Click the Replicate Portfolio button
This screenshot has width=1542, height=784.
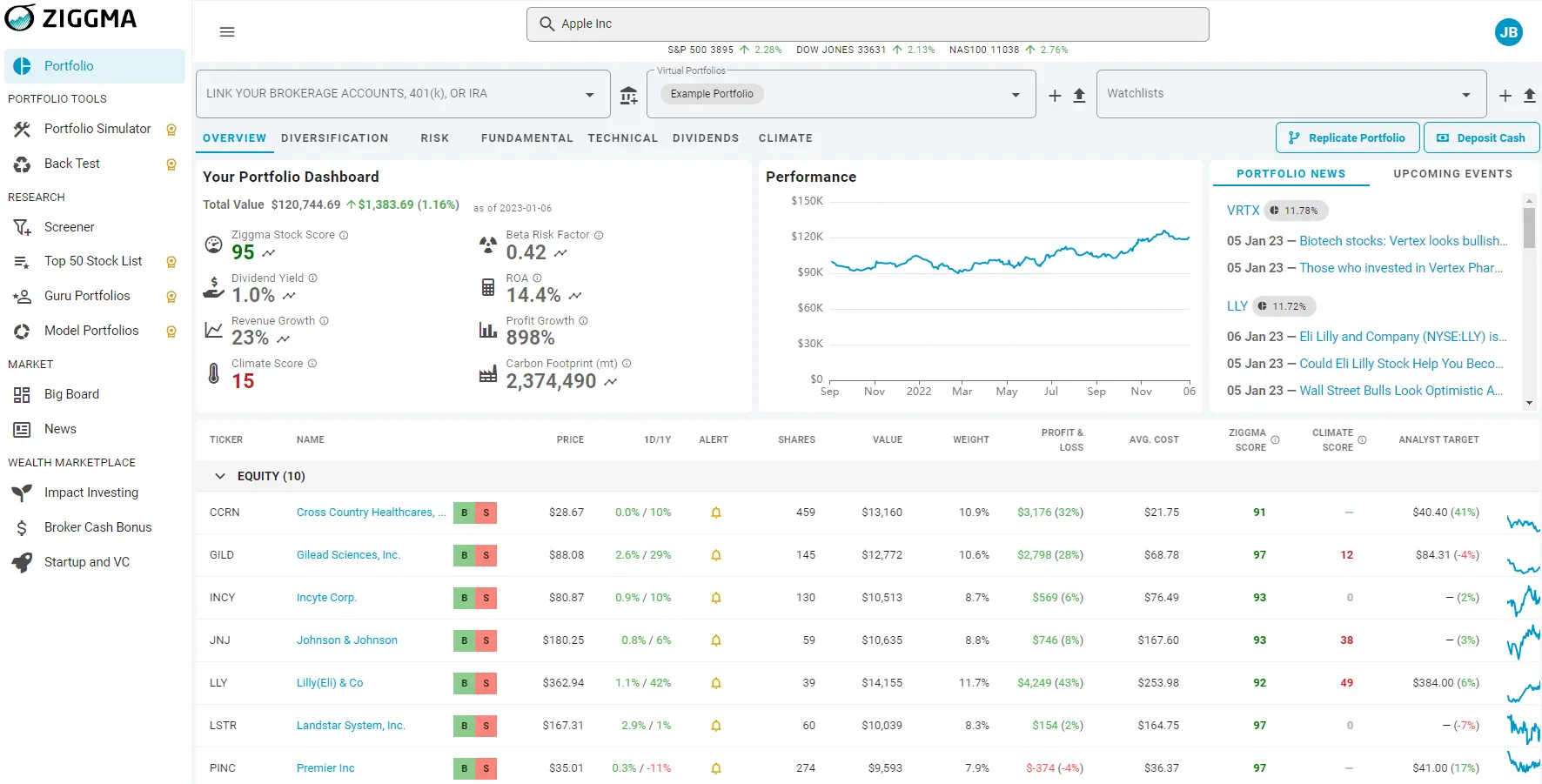tap(1347, 137)
